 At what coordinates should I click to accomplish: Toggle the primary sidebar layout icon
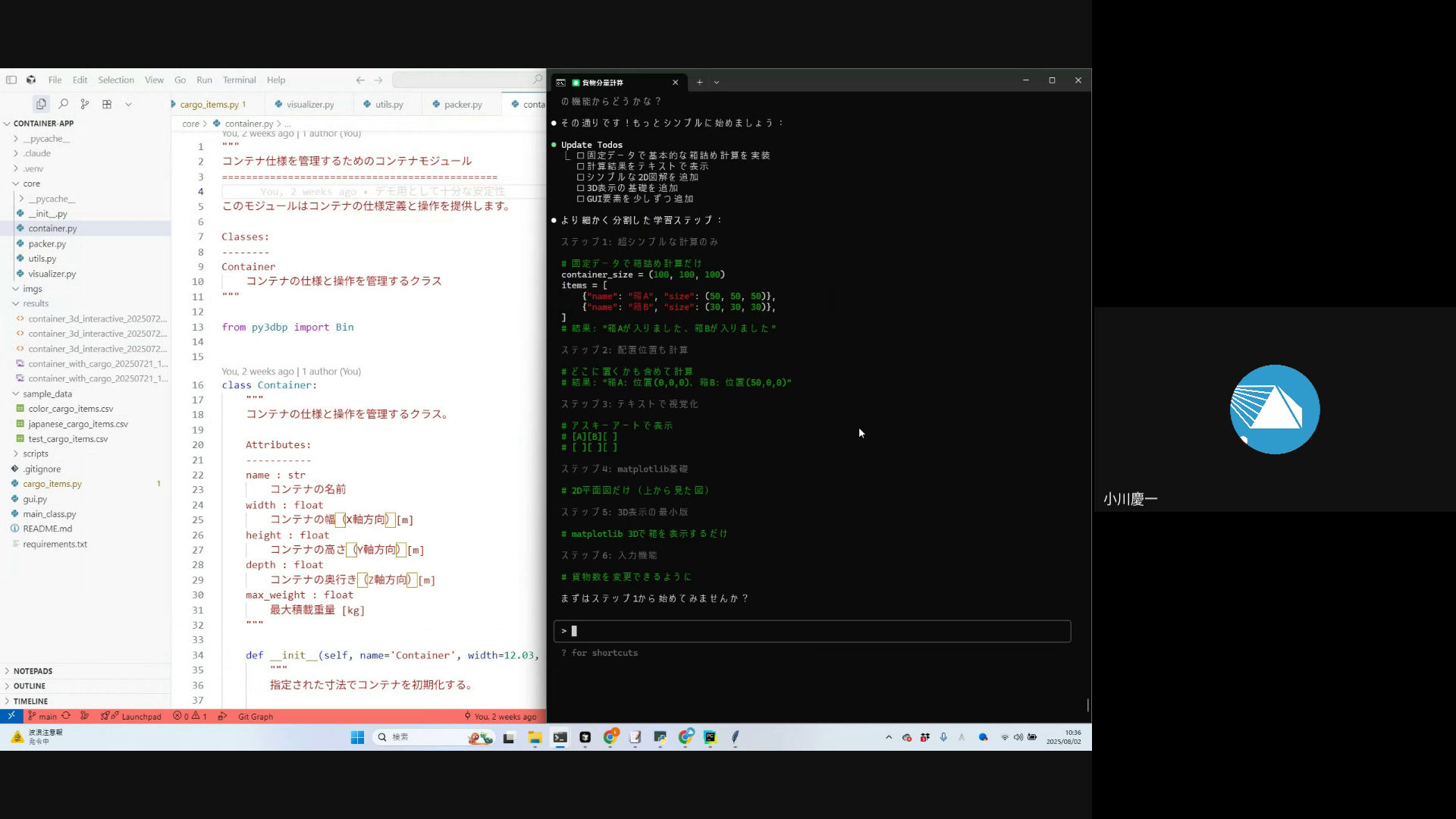[x=11, y=80]
